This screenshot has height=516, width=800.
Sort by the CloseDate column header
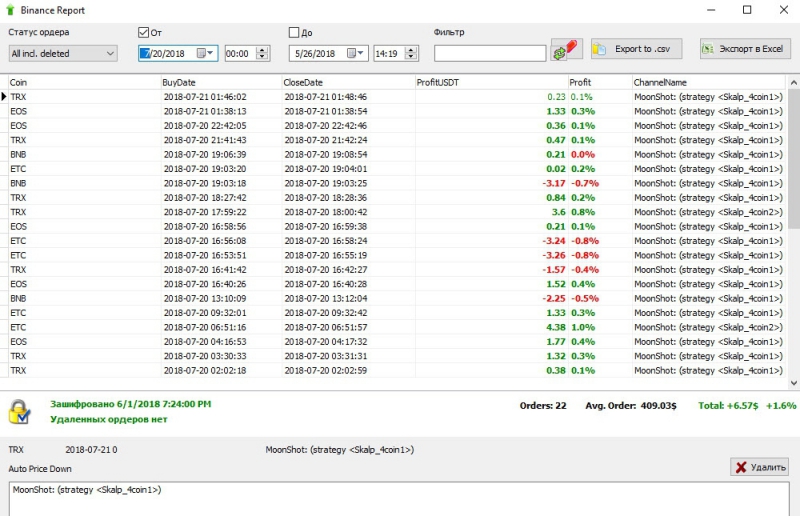click(x=348, y=82)
